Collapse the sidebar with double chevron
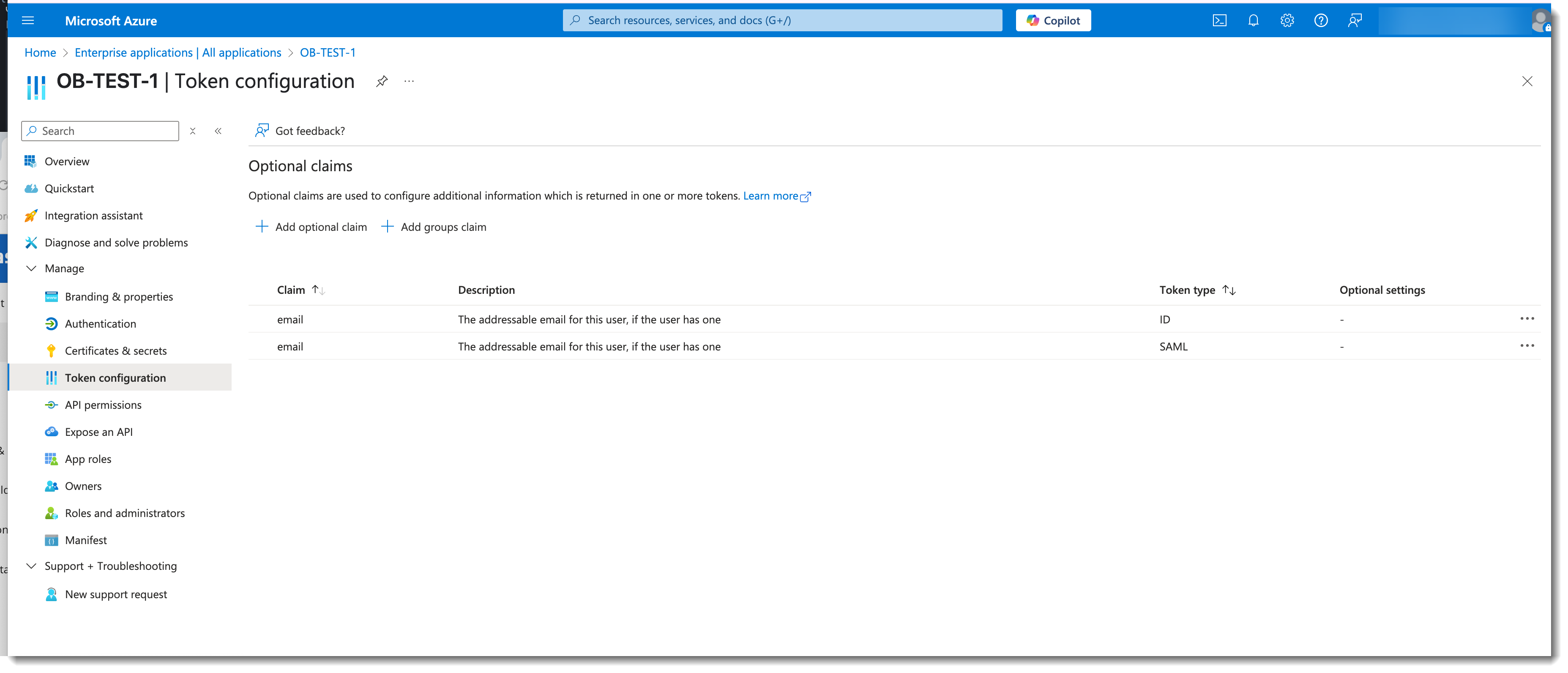1568x673 pixels. click(218, 131)
